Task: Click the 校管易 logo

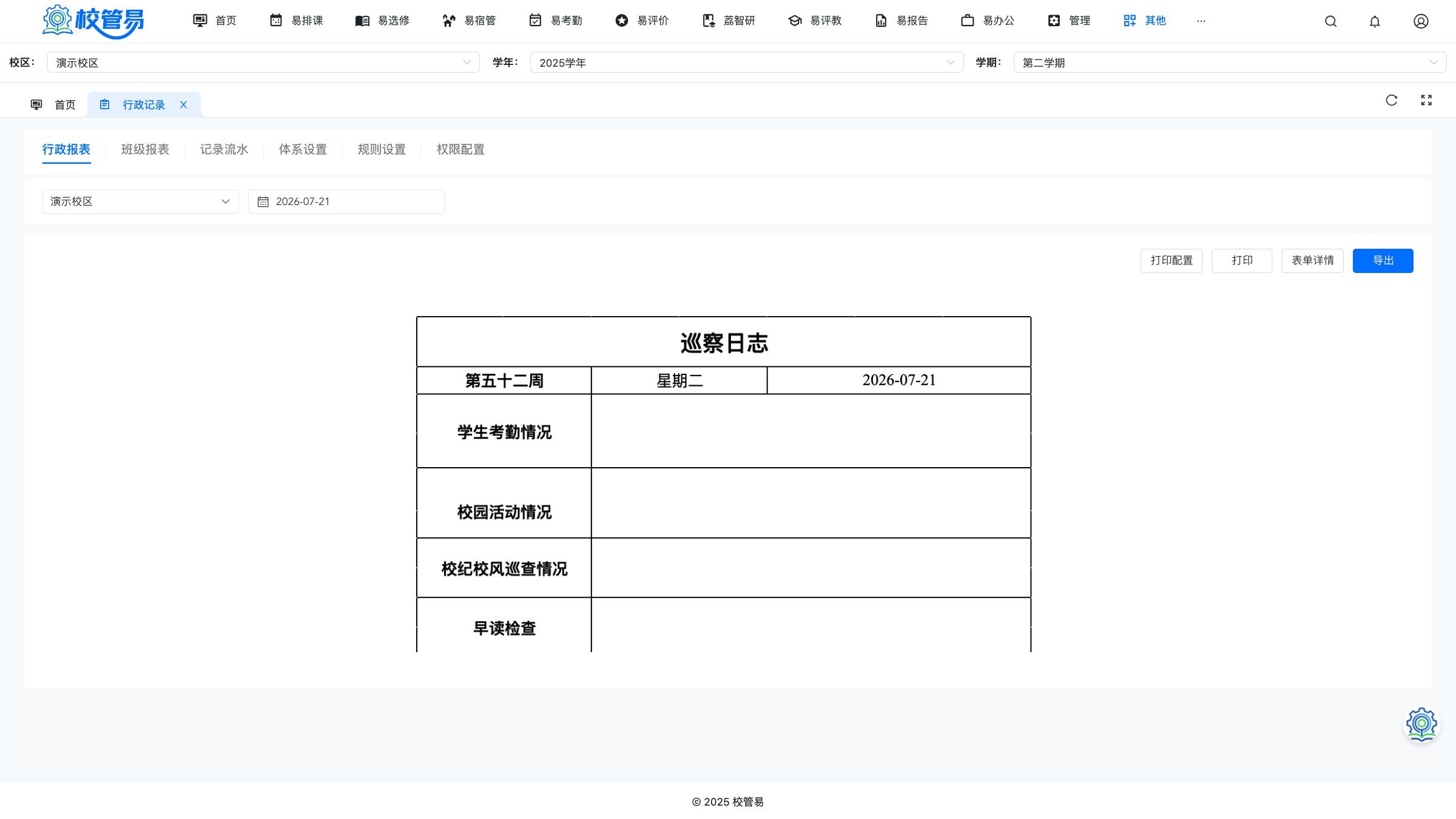Action: click(x=93, y=21)
